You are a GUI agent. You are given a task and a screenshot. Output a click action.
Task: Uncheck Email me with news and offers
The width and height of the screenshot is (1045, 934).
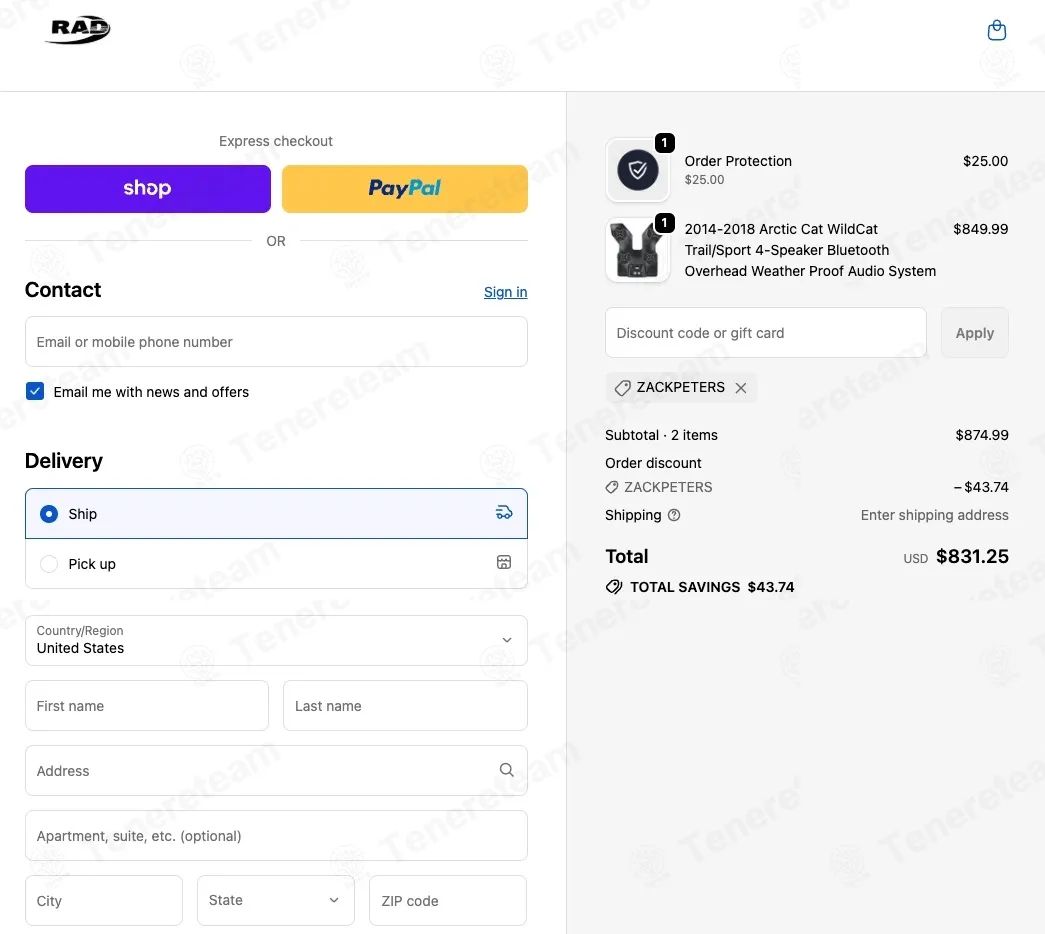(x=35, y=391)
